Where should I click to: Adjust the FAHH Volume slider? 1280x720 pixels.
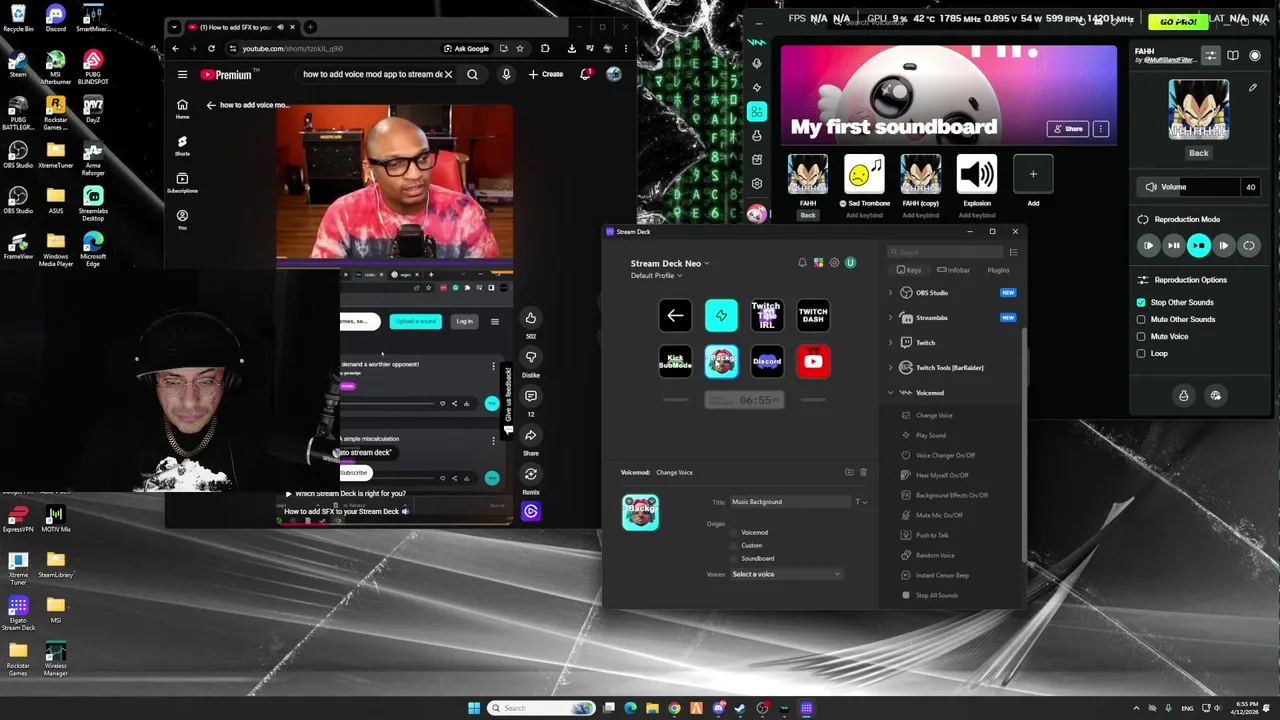[x=1198, y=187]
